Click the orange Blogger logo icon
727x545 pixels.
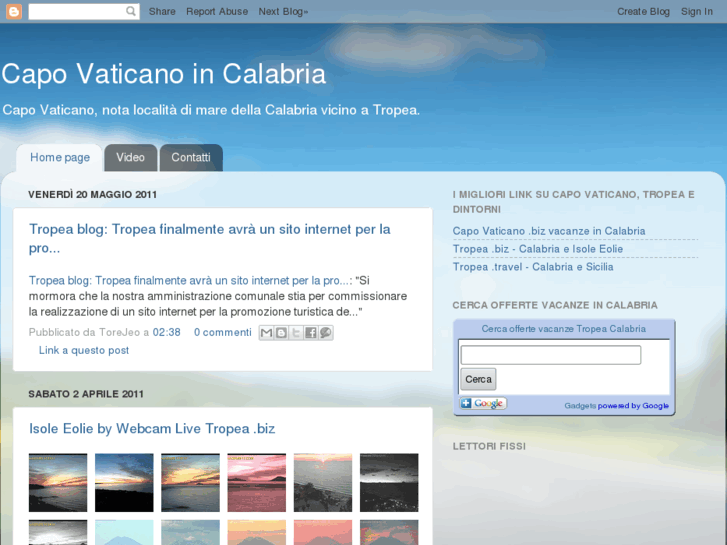[14, 12]
